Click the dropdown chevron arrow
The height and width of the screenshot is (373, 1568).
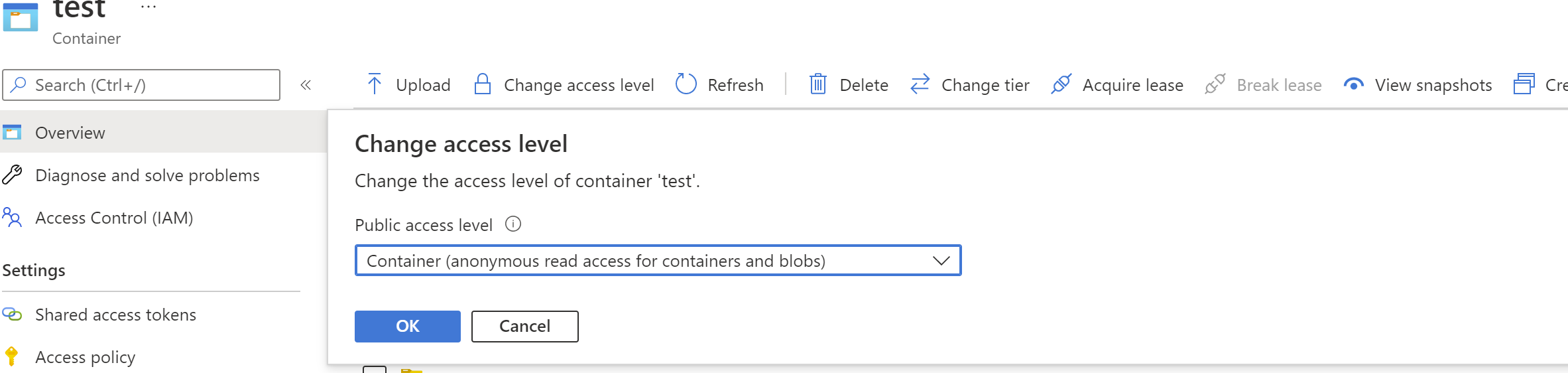[x=941, y=261]
